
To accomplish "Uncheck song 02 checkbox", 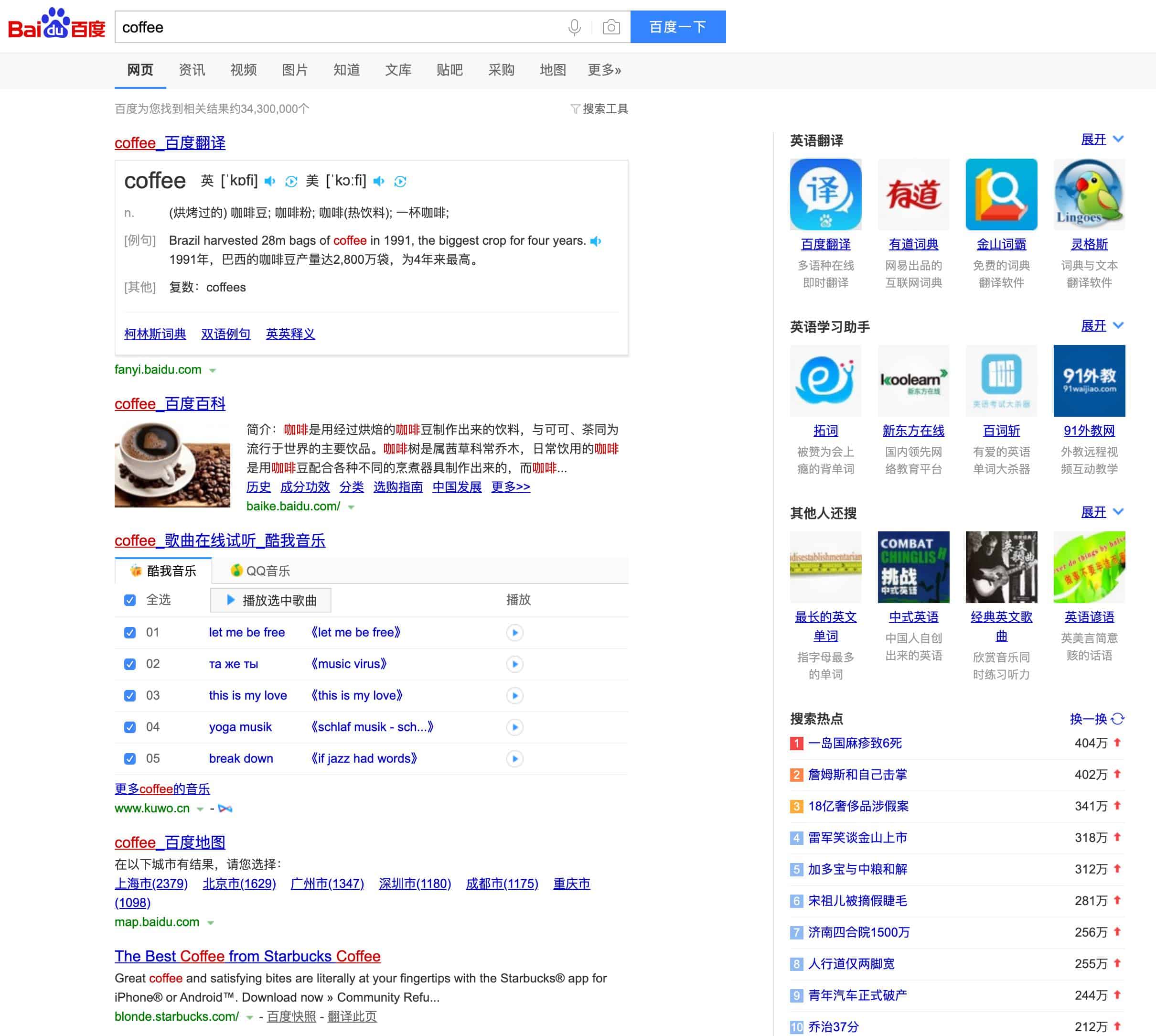I will (130, 664).
